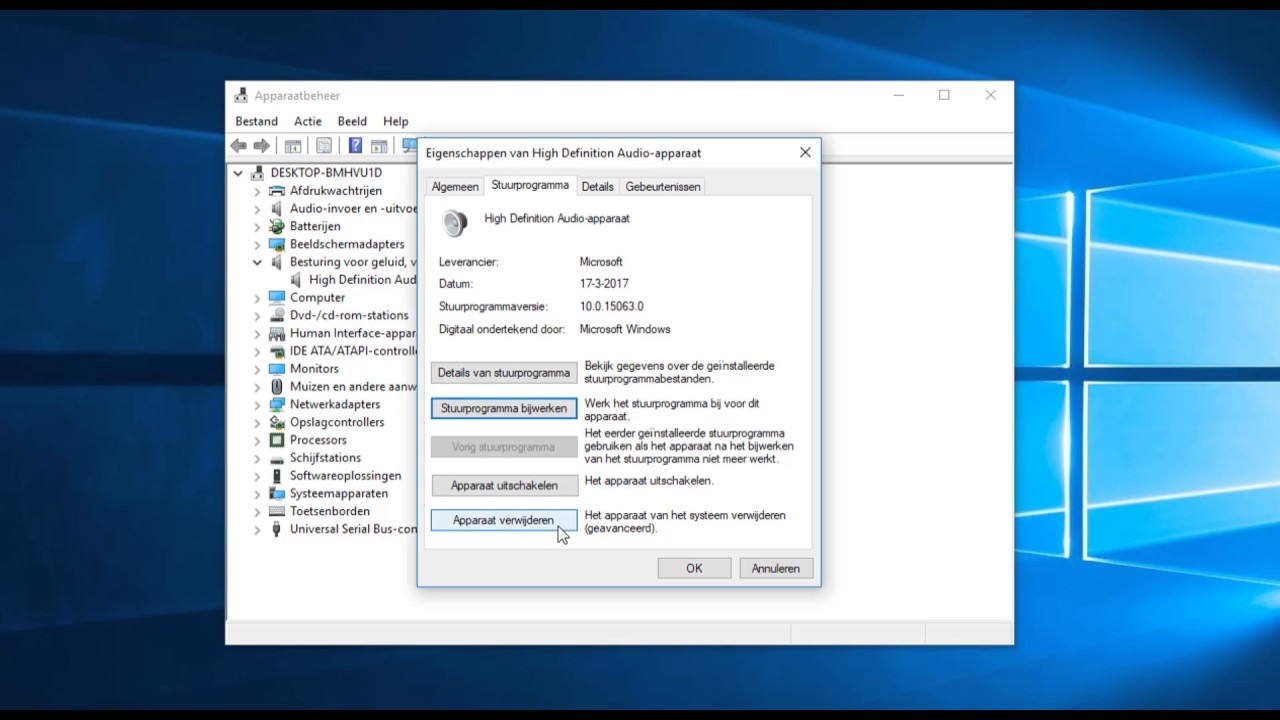The image size is (1280, 720).
Task: Expand the Netwerkadapters node
Action: pyautogui.click(x=257, y=404)
